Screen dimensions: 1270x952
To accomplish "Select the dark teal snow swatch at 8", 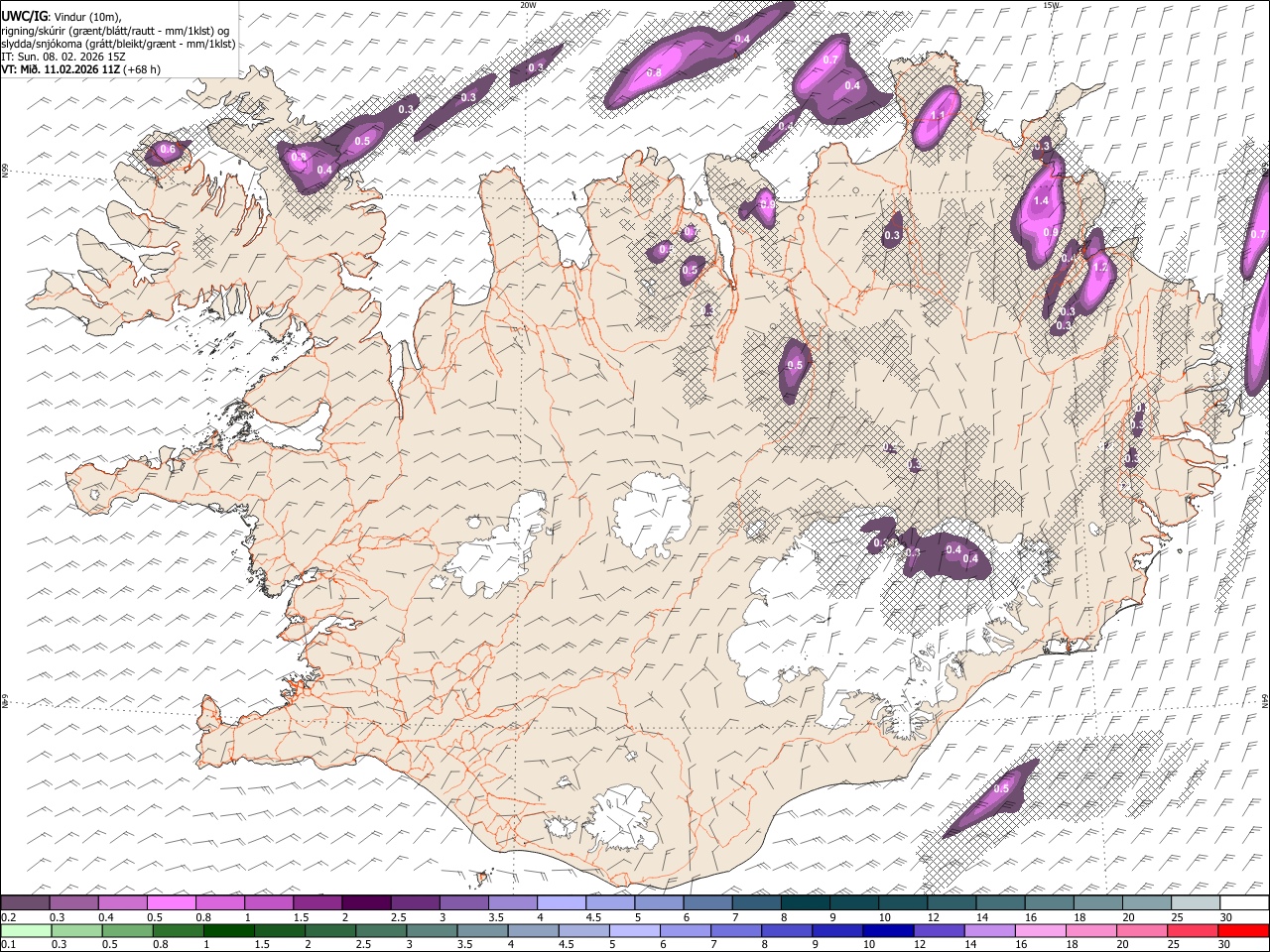I will click(805, 902).
